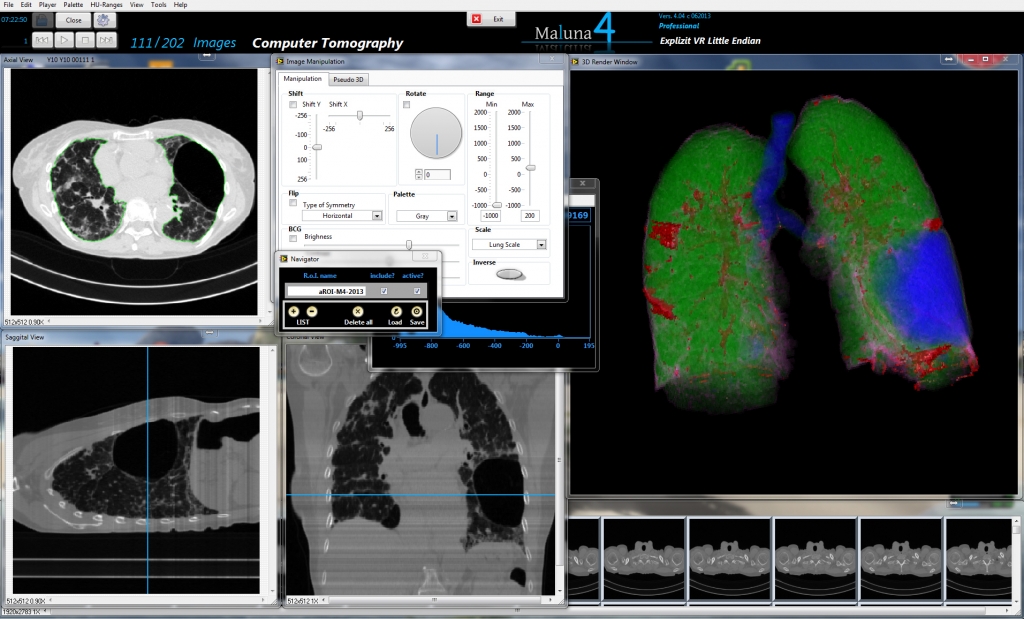Image resolution: width=1024 pixels, height=619 pixels.
Task: Switch to the Pseudo 3D tab
Action: pyautogui.click(x=349, y=78)
